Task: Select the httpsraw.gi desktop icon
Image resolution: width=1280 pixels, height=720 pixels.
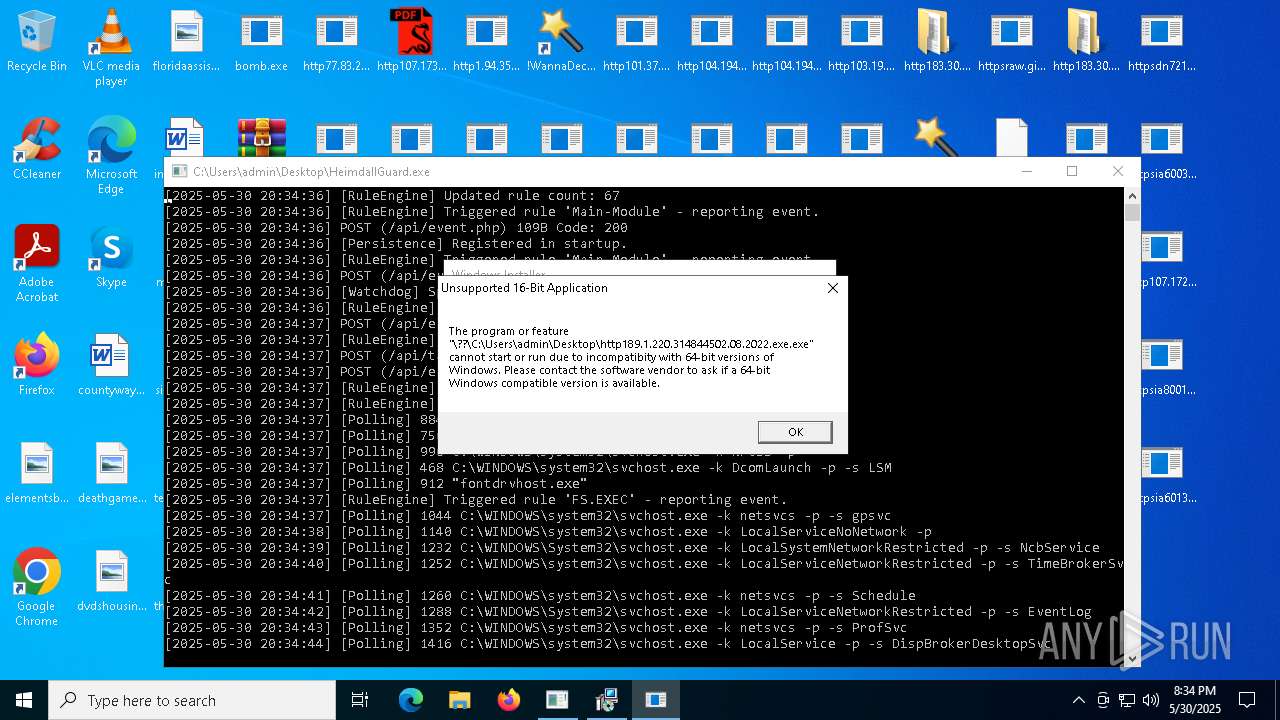Action: click(x=1011, y=41)
